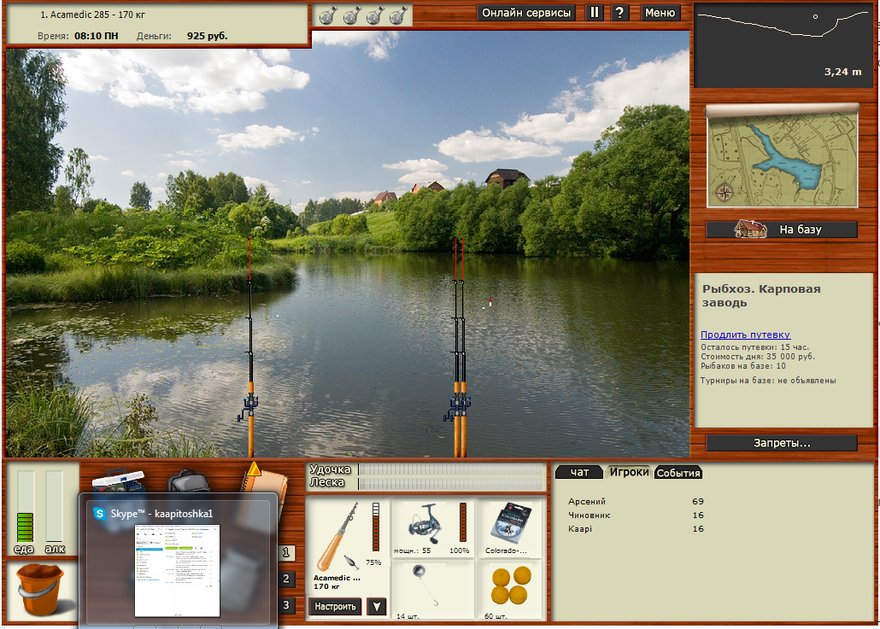Open the backpack icon

pyautogui.click(x=188, y=482)
